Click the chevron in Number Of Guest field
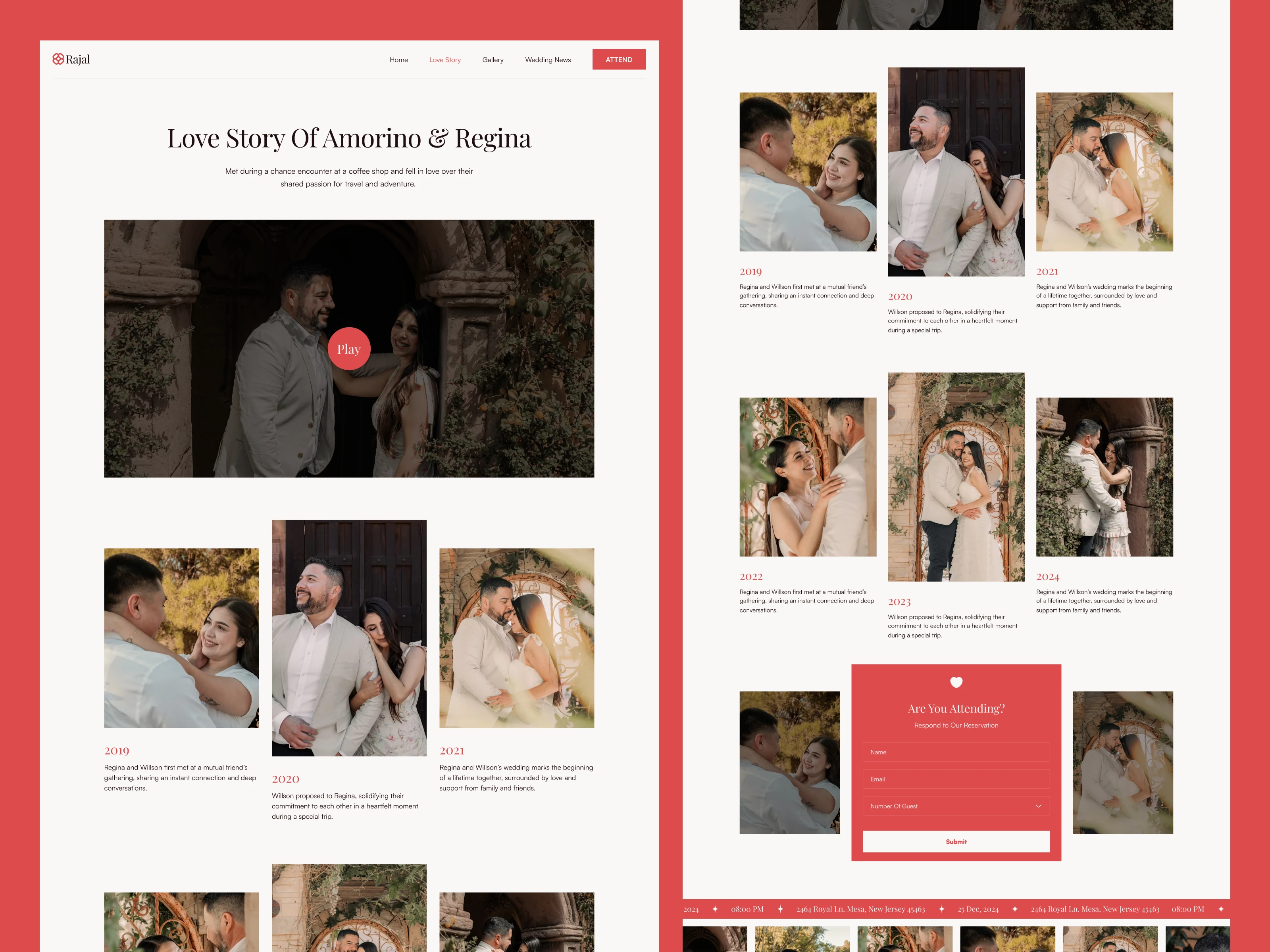Image resolution: width=1270 pixels, height=952 pixels. [x=1038, y=806]
